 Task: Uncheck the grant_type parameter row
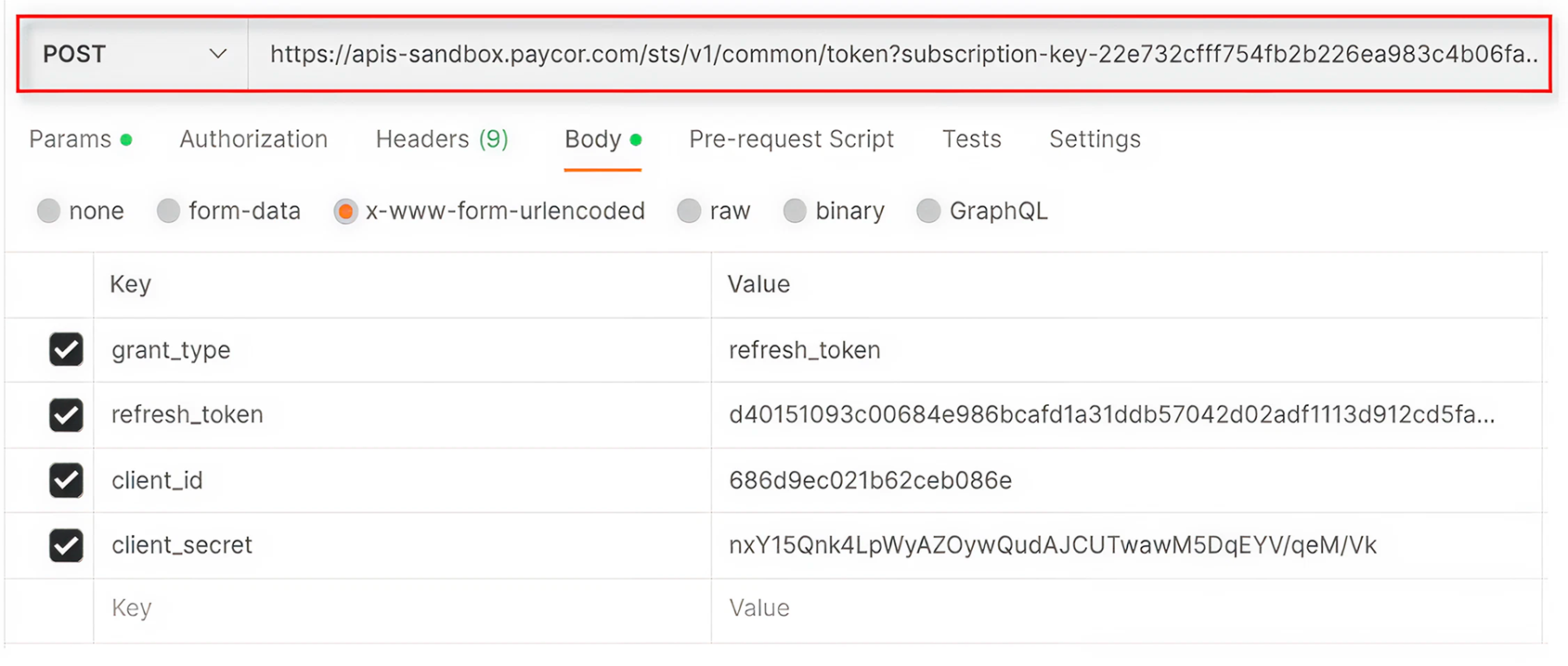tap(66, 350)
